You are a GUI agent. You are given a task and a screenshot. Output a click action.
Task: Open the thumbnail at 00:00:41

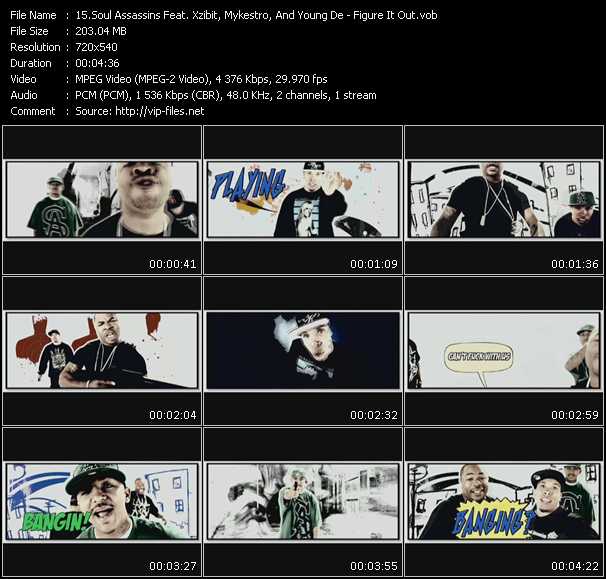click(102, 199)
